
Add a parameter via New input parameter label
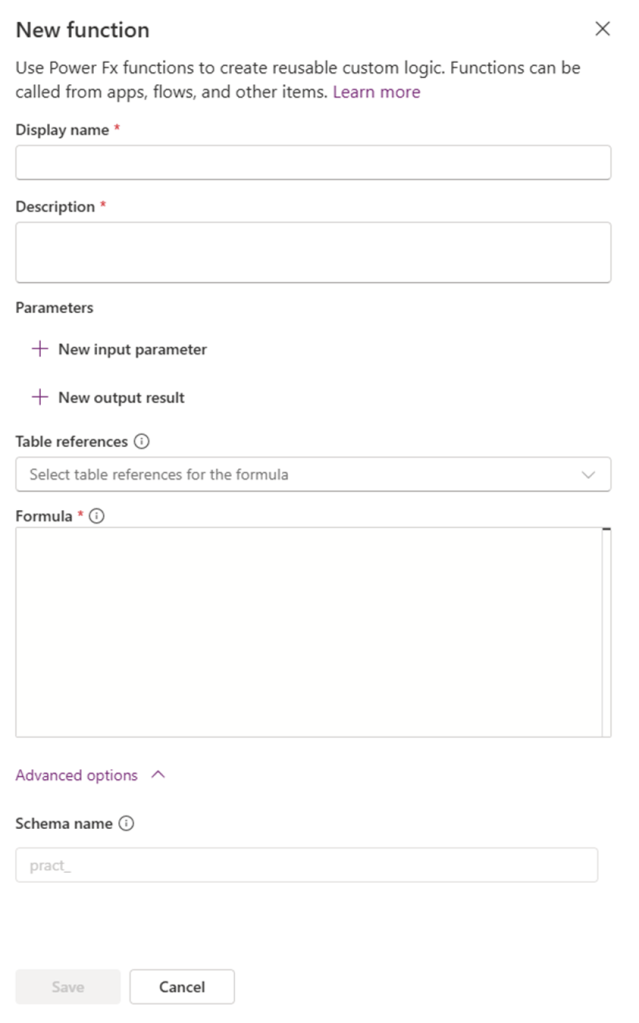click(132, 349)
